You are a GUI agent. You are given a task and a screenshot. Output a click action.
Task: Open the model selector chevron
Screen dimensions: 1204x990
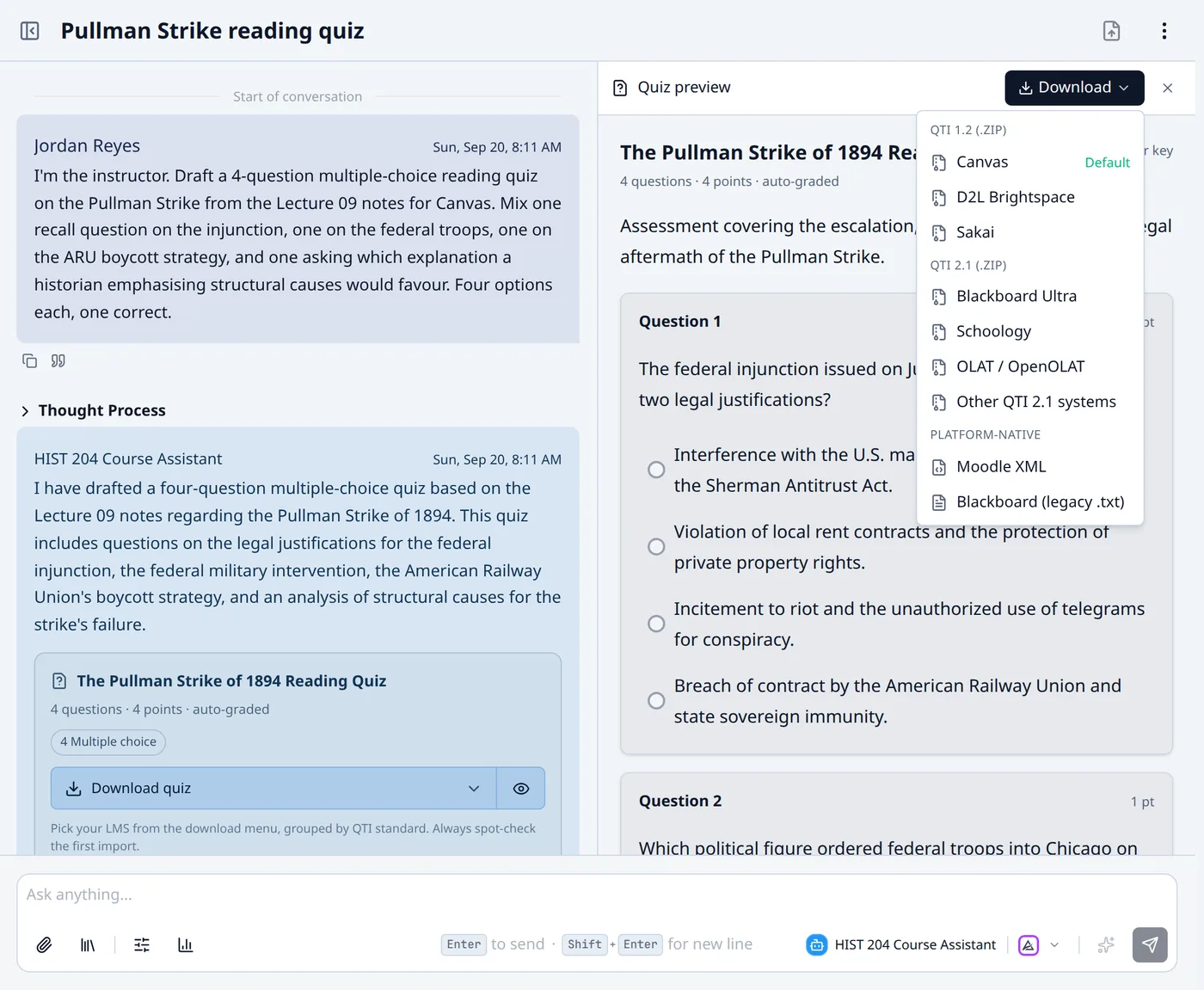[x=1054, y=944]
